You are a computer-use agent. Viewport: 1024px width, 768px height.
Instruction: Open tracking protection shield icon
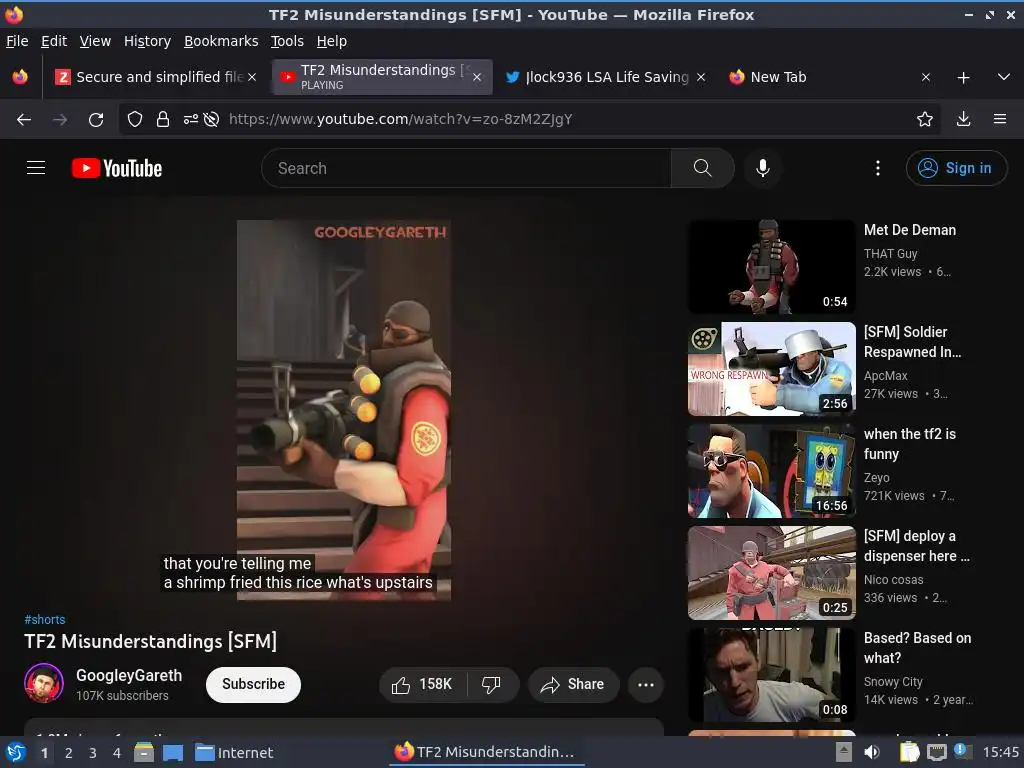135,119
